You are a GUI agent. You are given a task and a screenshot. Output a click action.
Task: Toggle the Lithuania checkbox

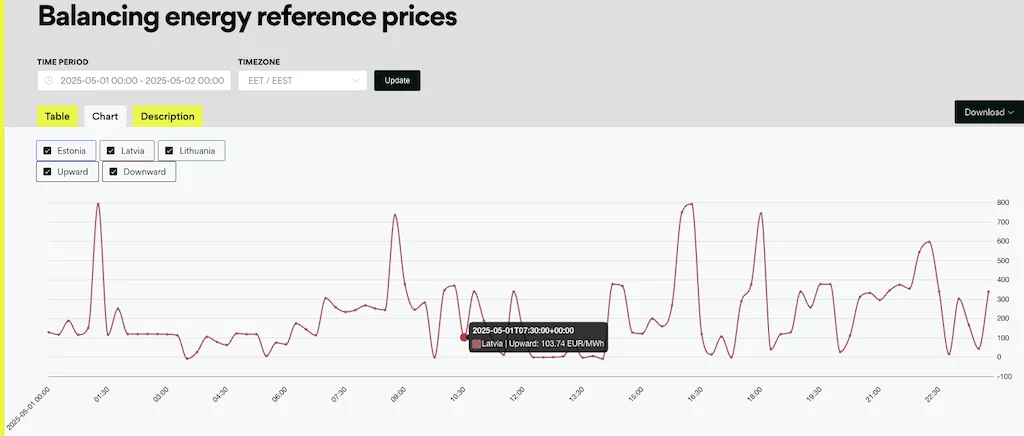[169, 151]
